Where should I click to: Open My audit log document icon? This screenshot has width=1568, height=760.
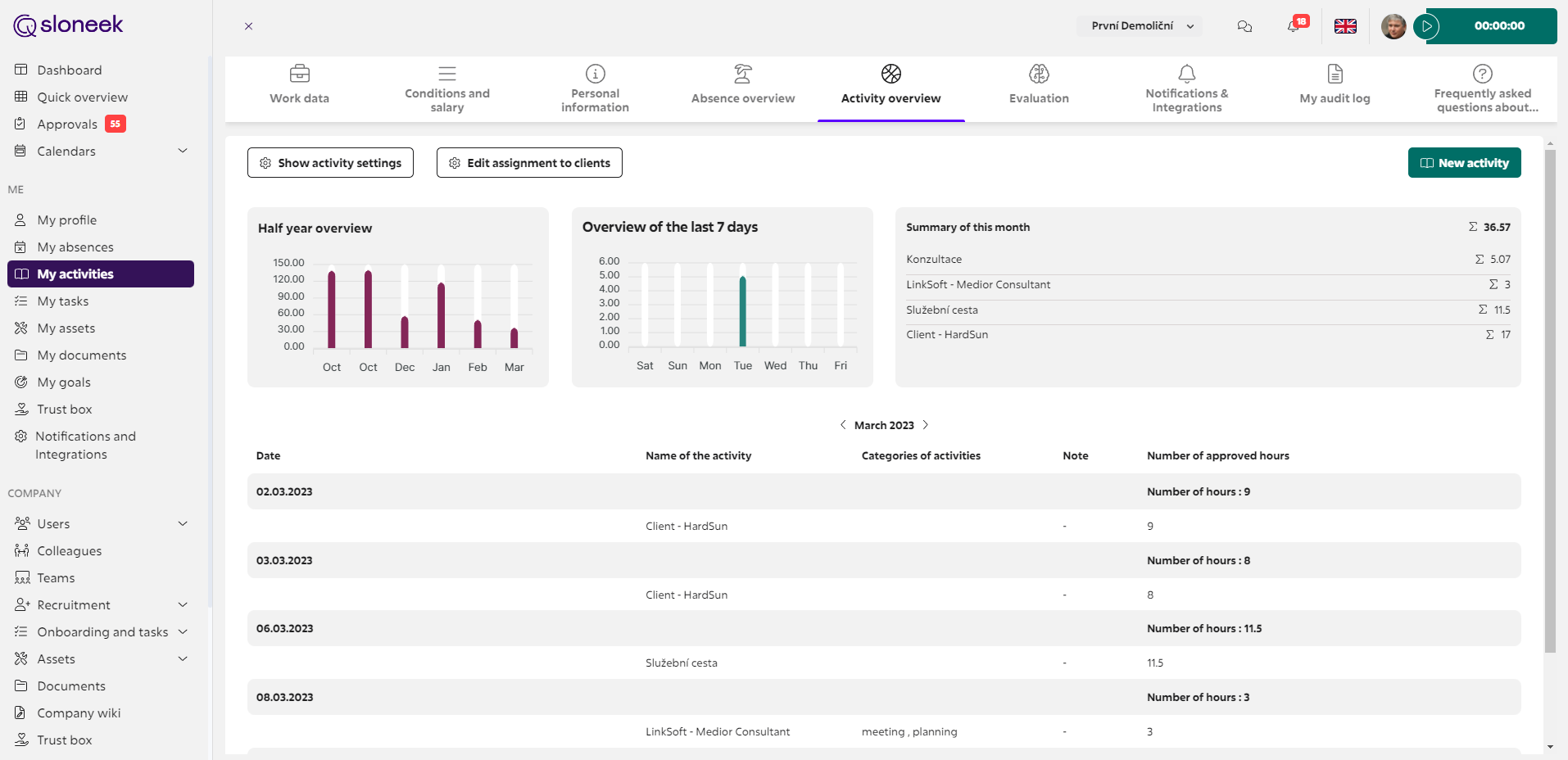click(1335, 75)
